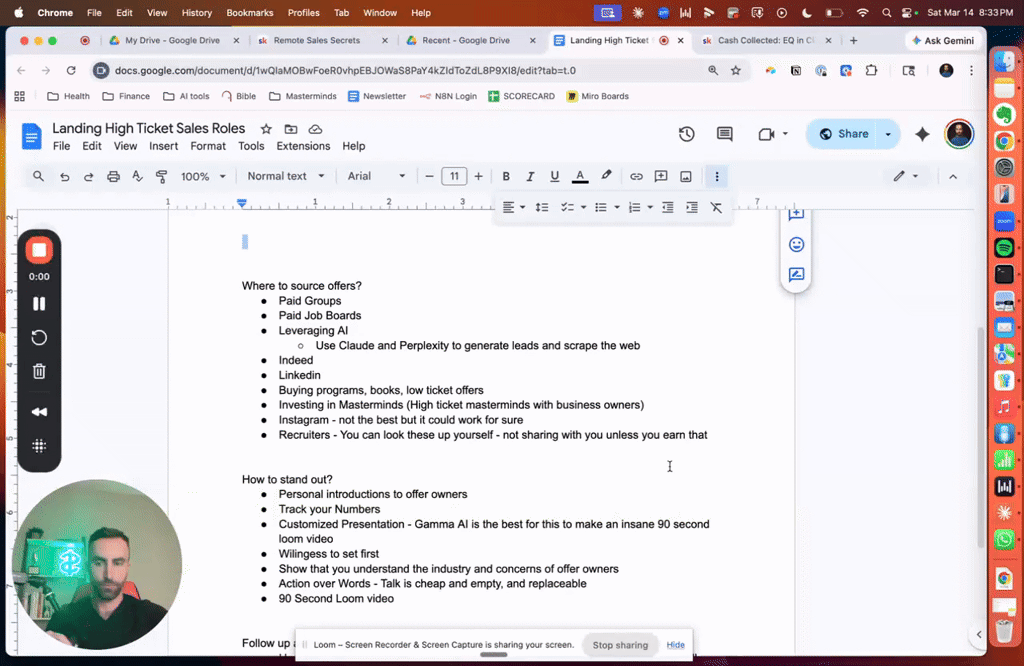
Task: Stop the Loom recording red button
Action: pyautogui.click(x=39, y=250)
